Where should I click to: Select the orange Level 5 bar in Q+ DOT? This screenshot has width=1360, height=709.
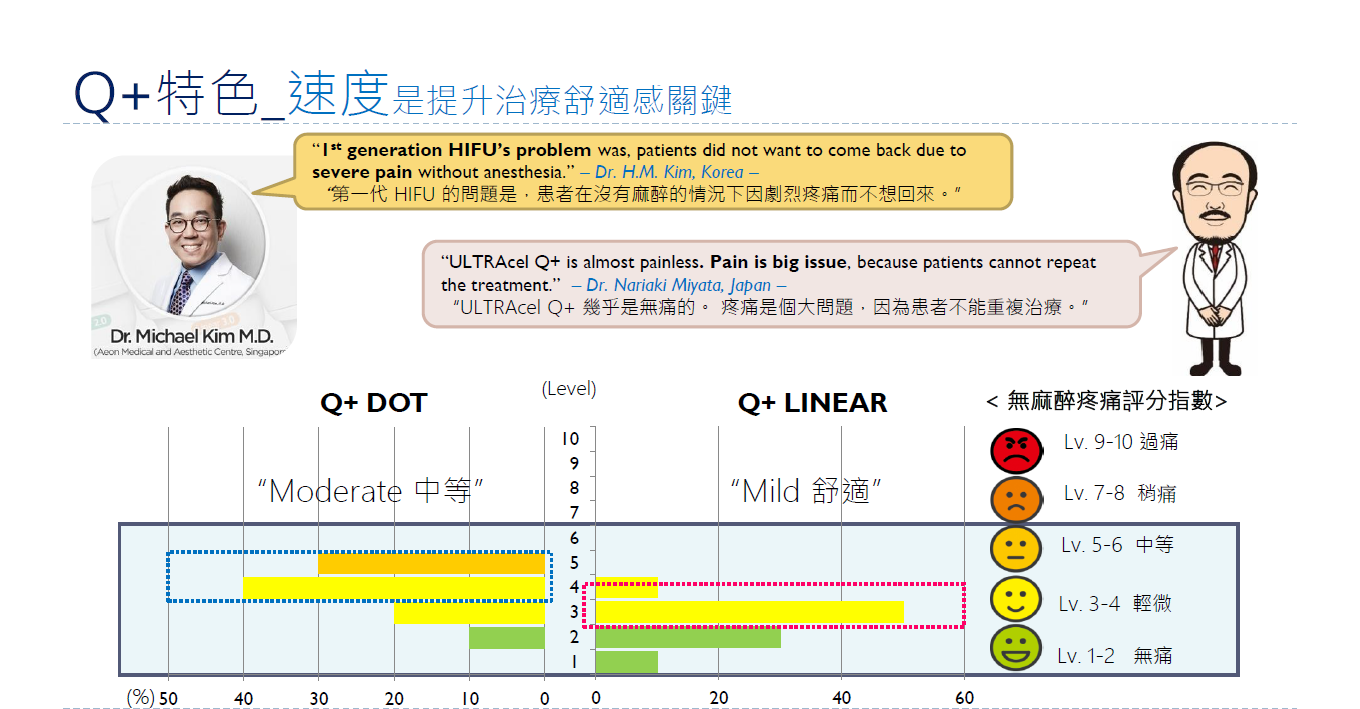tap(431, 563)
